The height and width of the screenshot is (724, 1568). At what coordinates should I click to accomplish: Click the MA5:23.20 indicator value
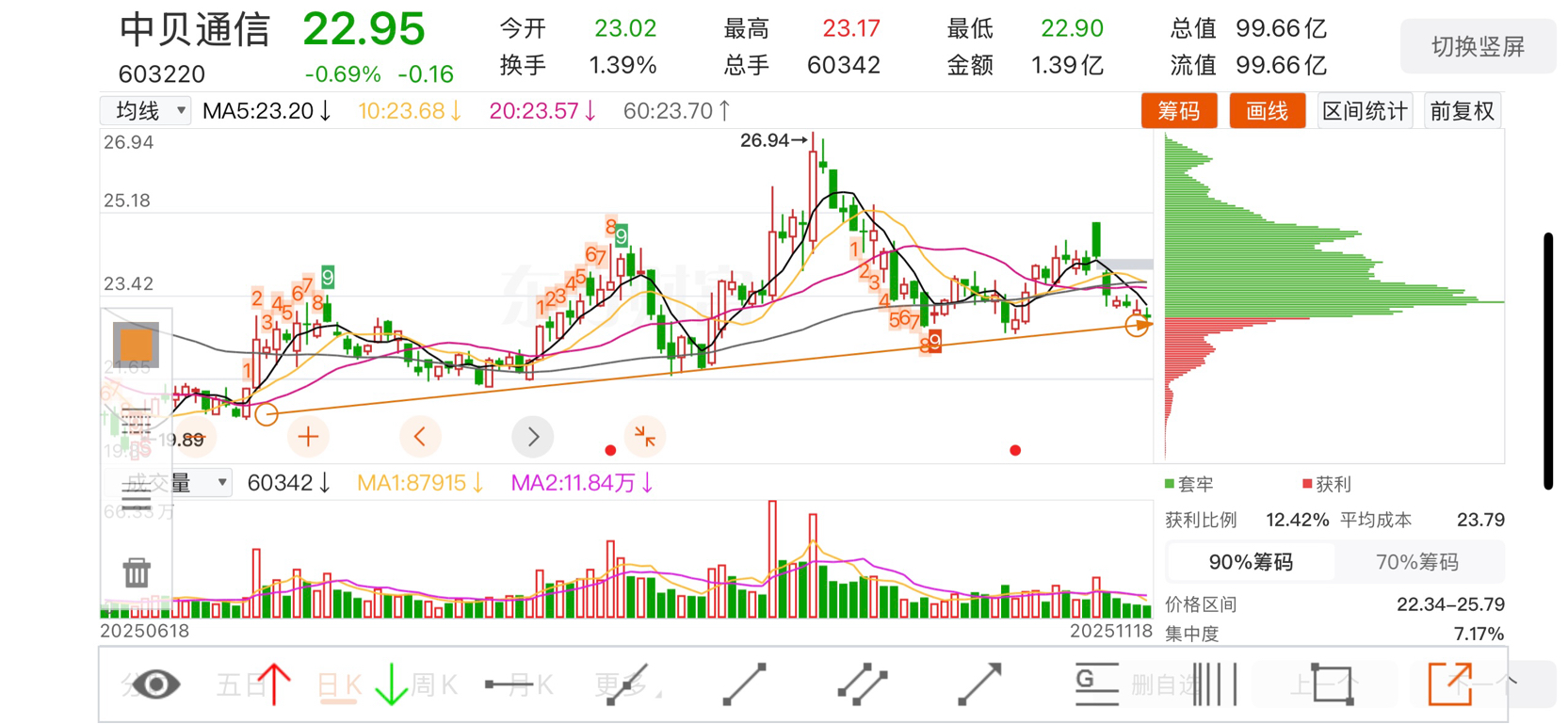[x=267, y=111]
